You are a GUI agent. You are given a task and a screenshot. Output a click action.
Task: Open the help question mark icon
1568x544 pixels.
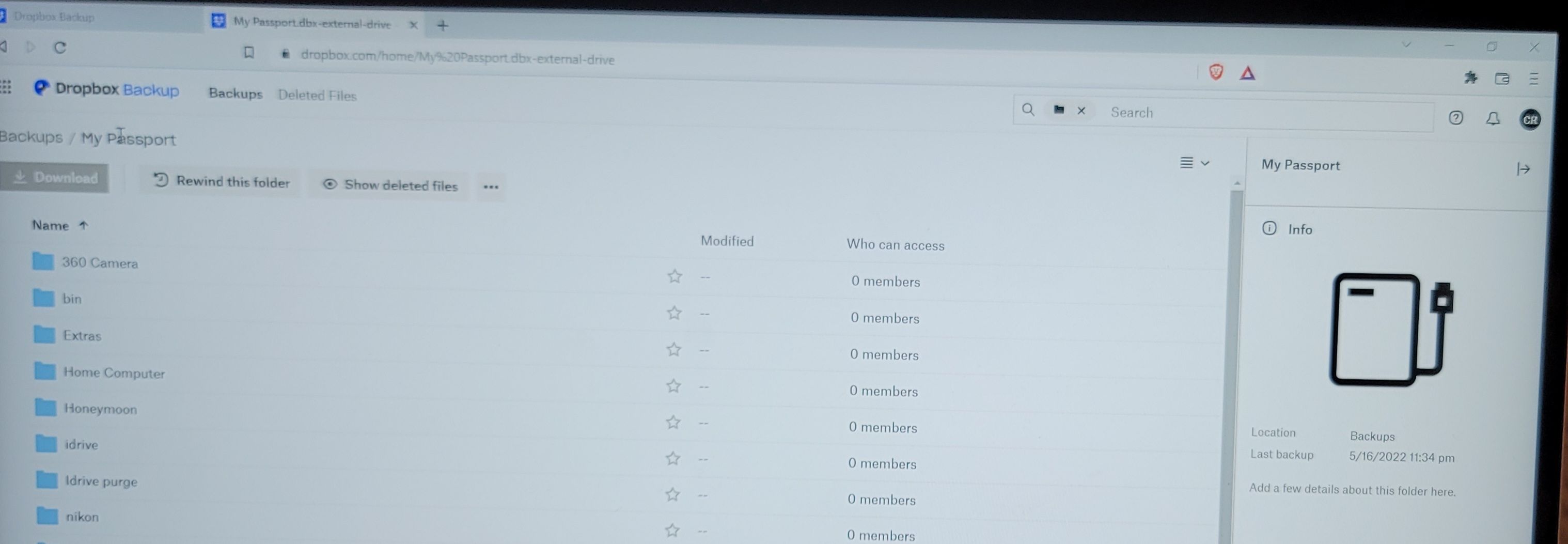[1455, 118]
